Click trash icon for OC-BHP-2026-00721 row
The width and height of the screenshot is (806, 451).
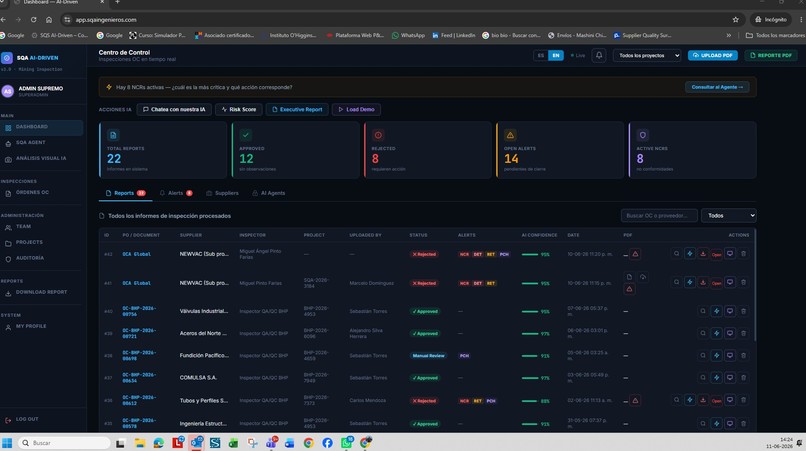[x=743, y=333]
